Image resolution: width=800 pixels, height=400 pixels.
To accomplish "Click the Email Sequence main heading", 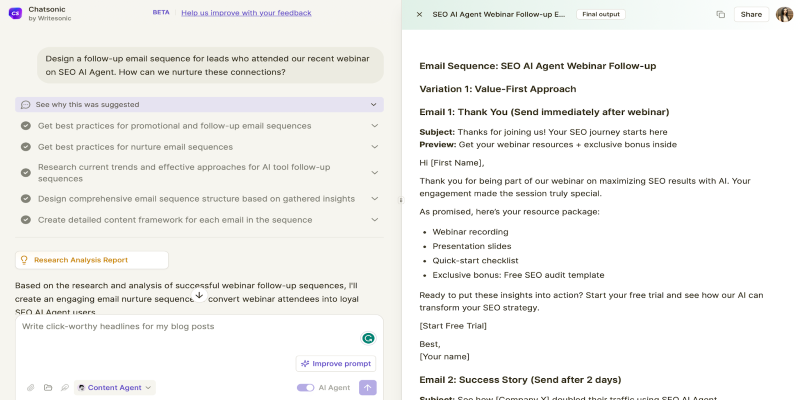I will pos(537,66).
